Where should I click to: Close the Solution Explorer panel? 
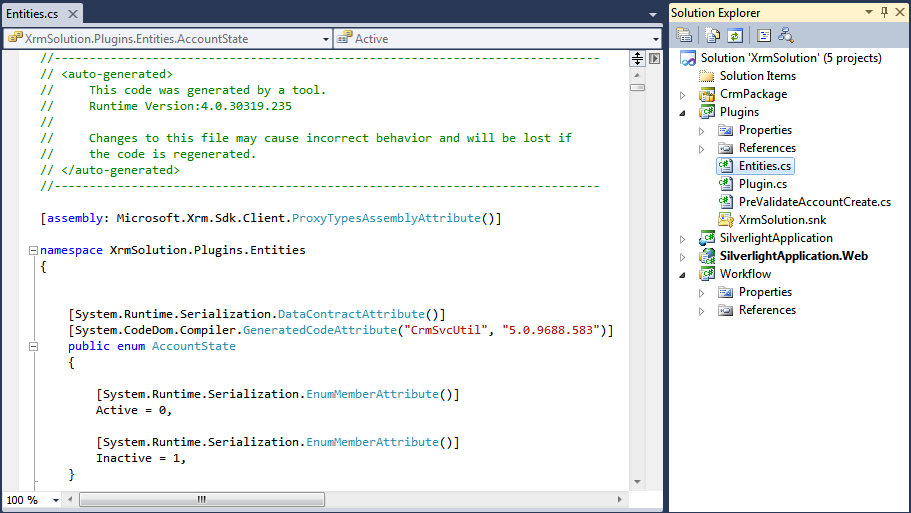tap(900, 12)
